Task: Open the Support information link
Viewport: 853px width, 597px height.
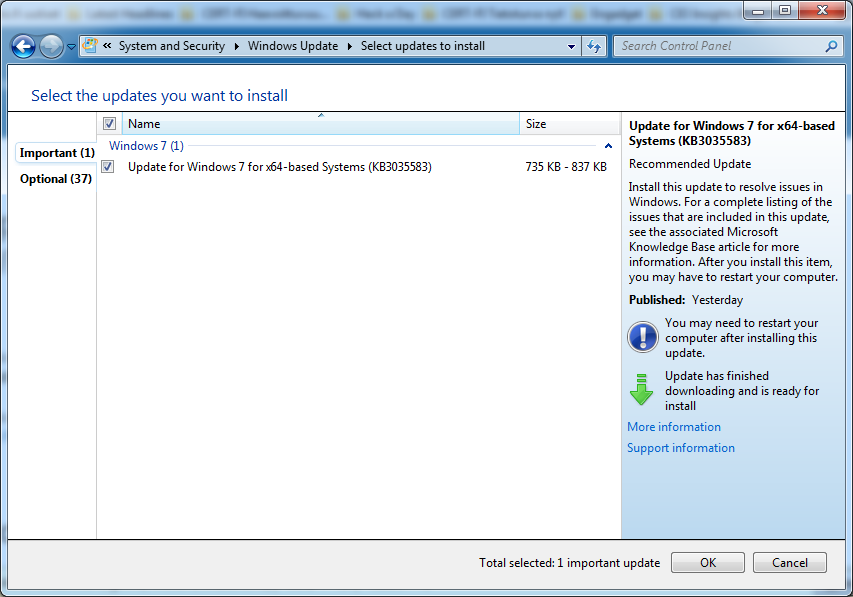Action: [681, 448]
